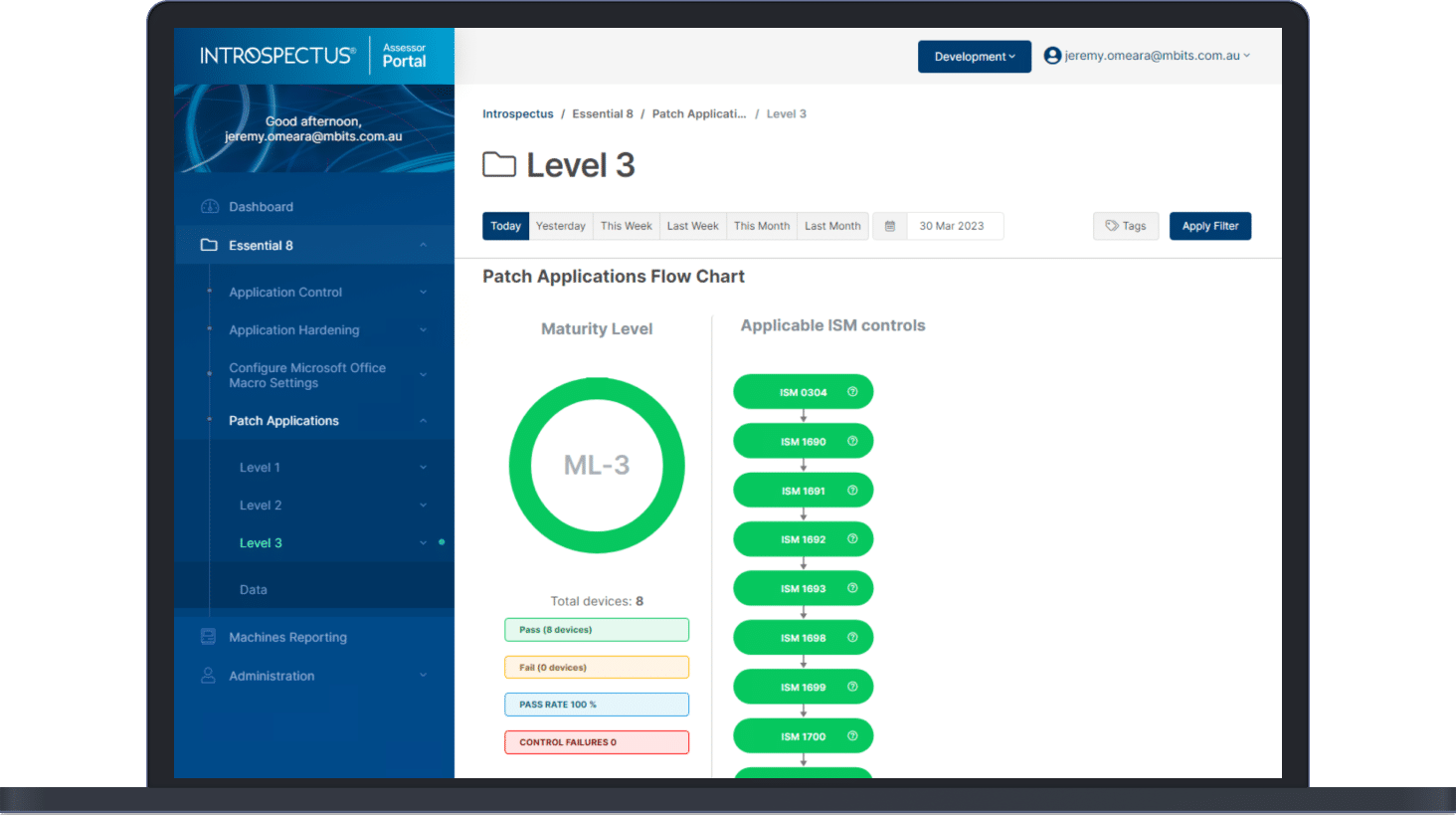Click the 30 Mar 2023 date field

pos(952,226)
